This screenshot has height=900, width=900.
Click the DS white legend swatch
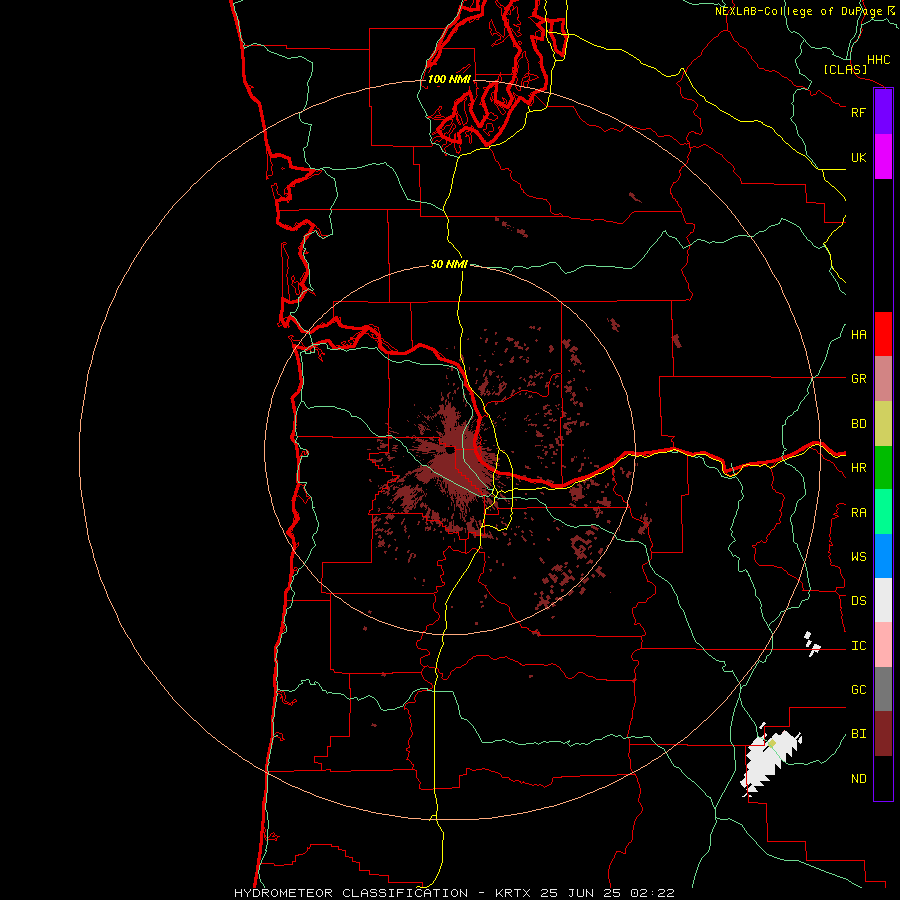pos(883,600)
